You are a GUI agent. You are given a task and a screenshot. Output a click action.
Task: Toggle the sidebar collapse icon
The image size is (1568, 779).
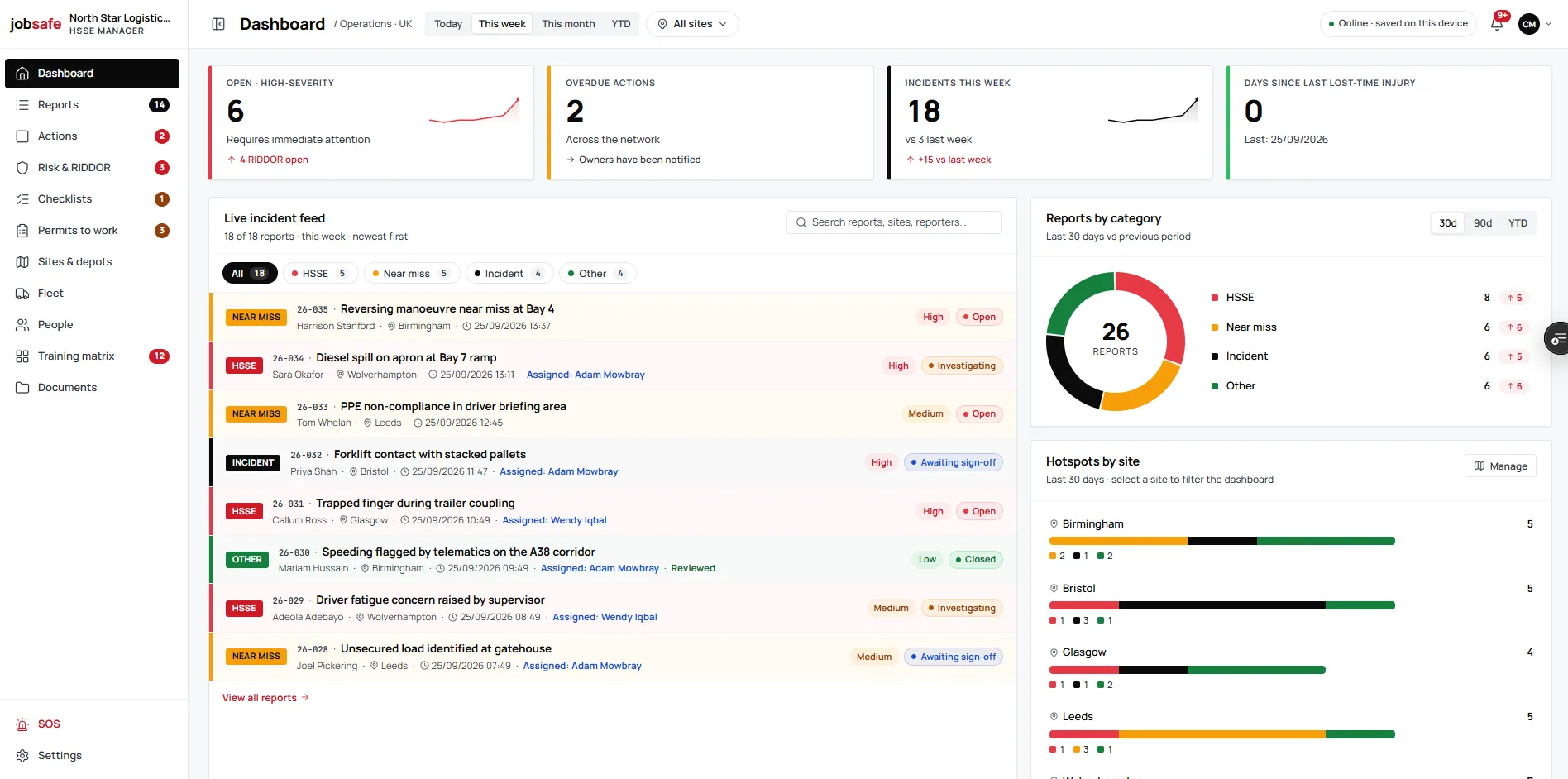218,24
